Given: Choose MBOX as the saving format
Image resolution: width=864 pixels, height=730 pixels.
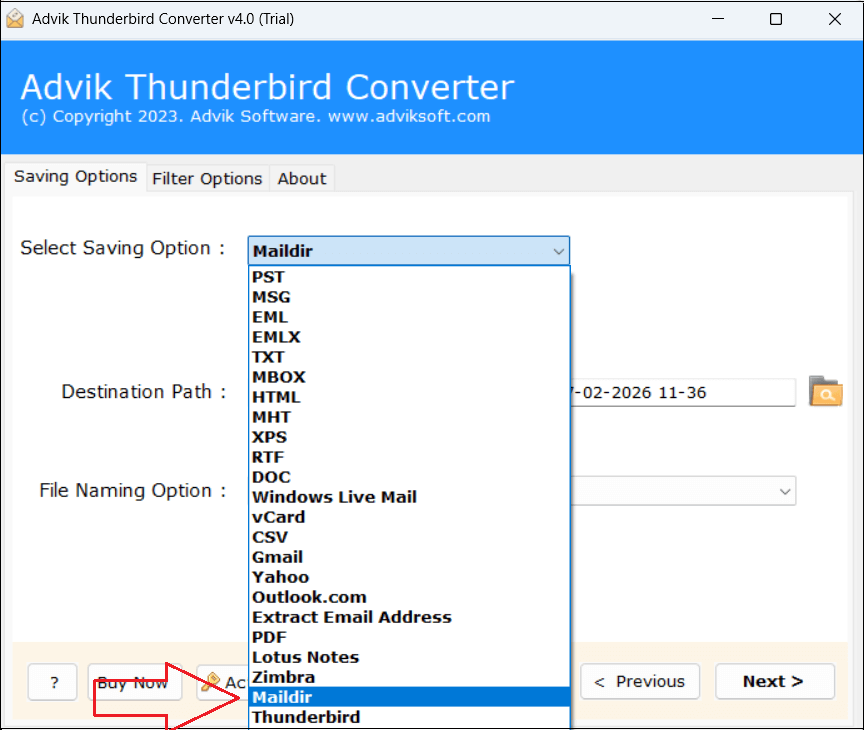Looking at the screenshot, I should [x=278, y=377].
